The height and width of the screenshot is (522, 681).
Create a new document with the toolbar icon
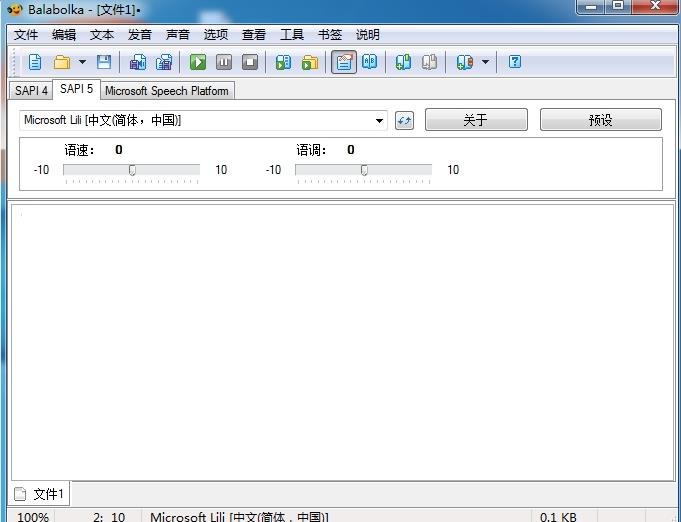[35, 62]
